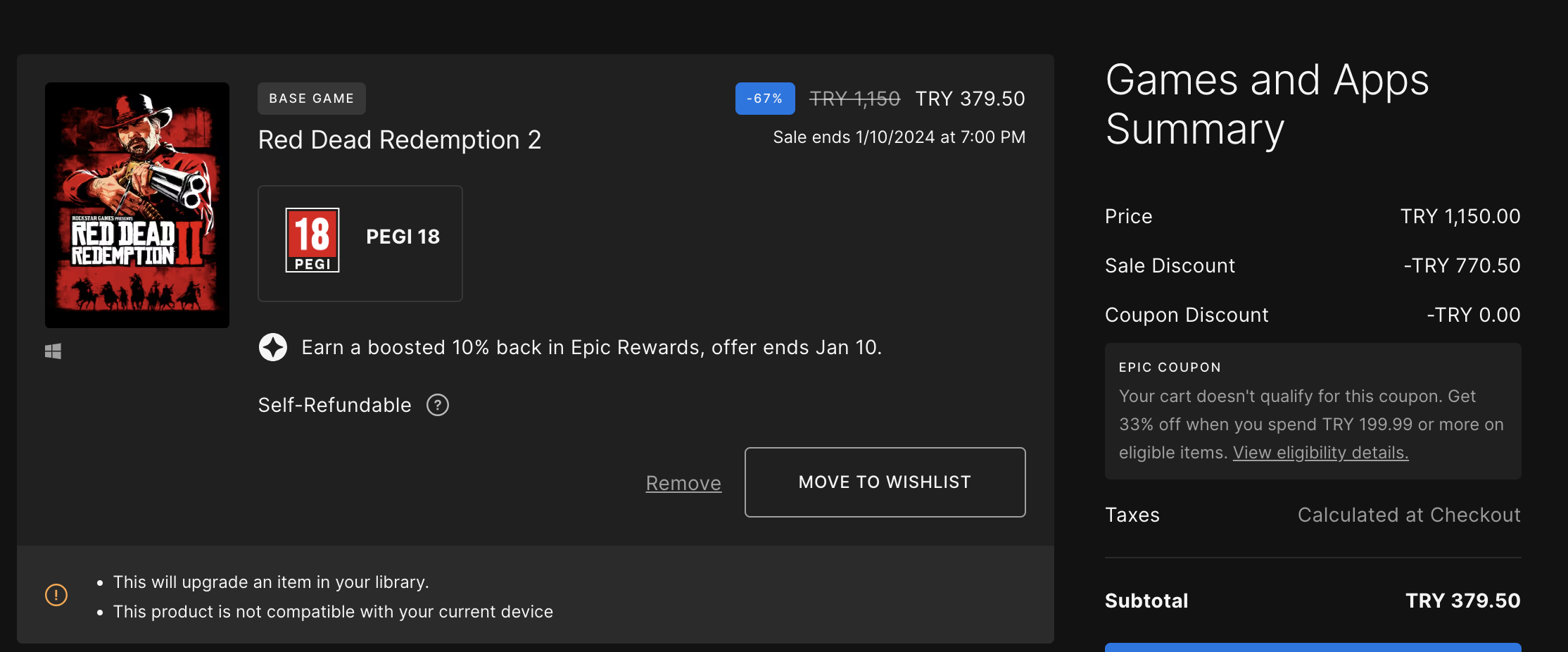Click the orange warning exclamation icon
Image resolution: width=1568 pixels, height=652 pixels.
click(x=56, y=595)
